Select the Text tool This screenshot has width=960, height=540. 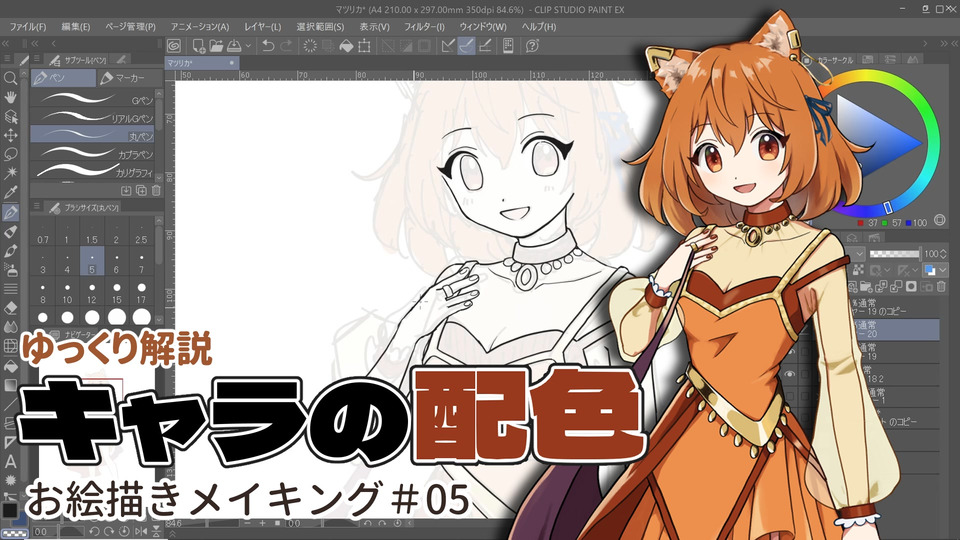[x=11, y=461]
